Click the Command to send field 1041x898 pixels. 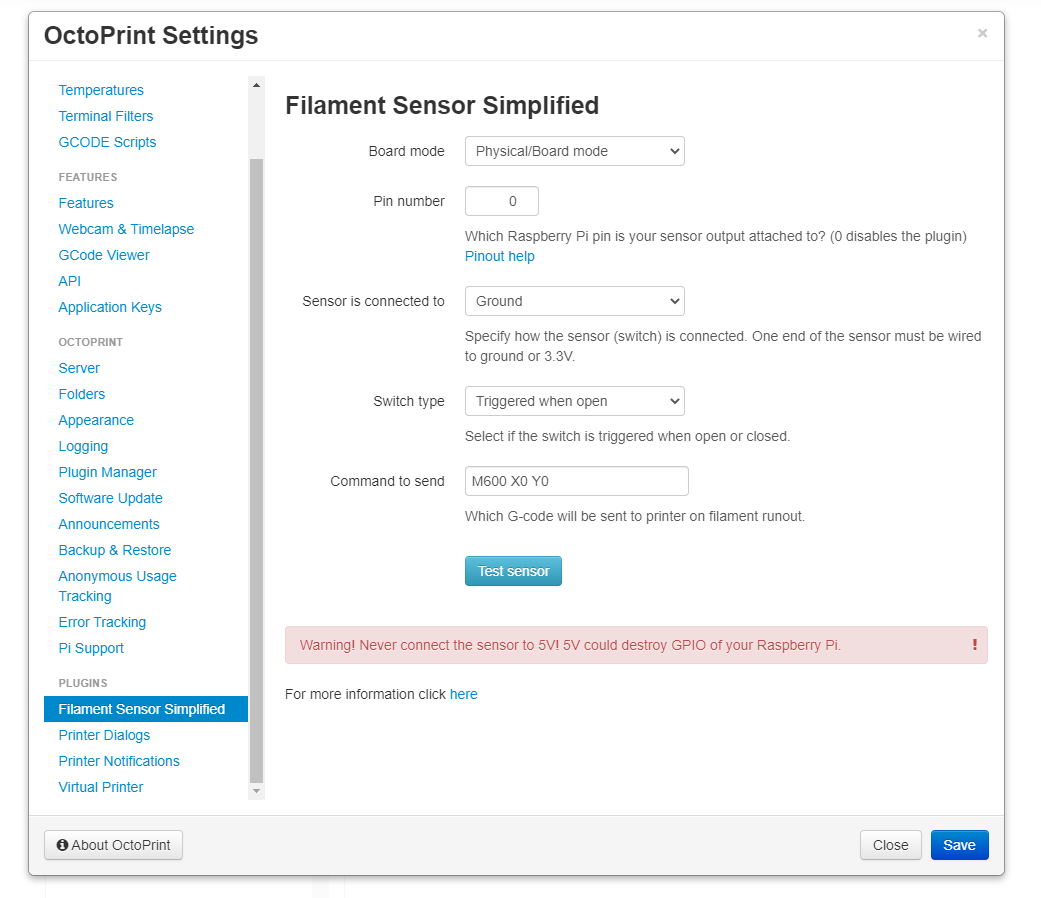[577, 481]
